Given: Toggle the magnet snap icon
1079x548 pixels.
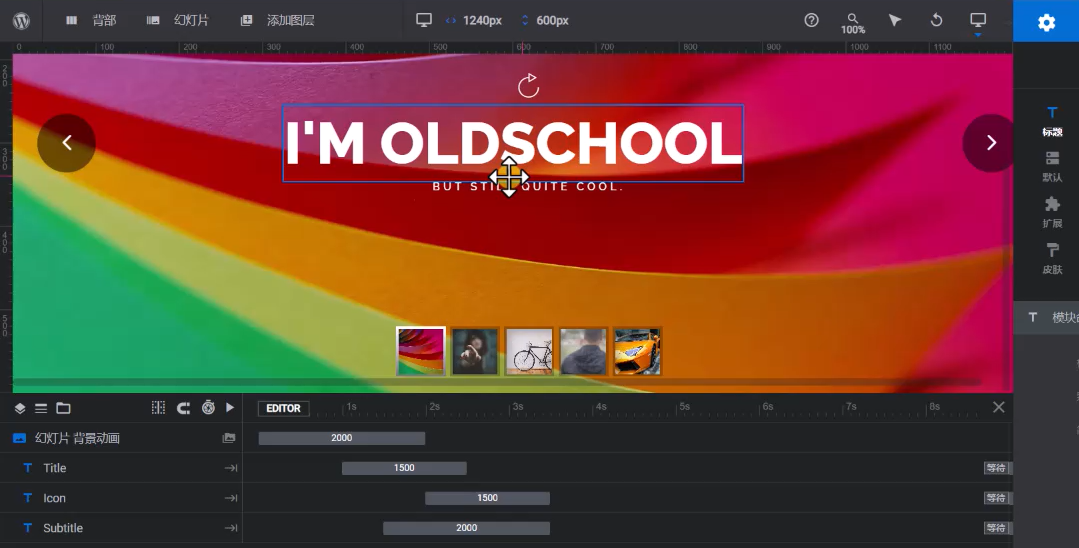Looking at the screenshot, I should tap(183, 408).
